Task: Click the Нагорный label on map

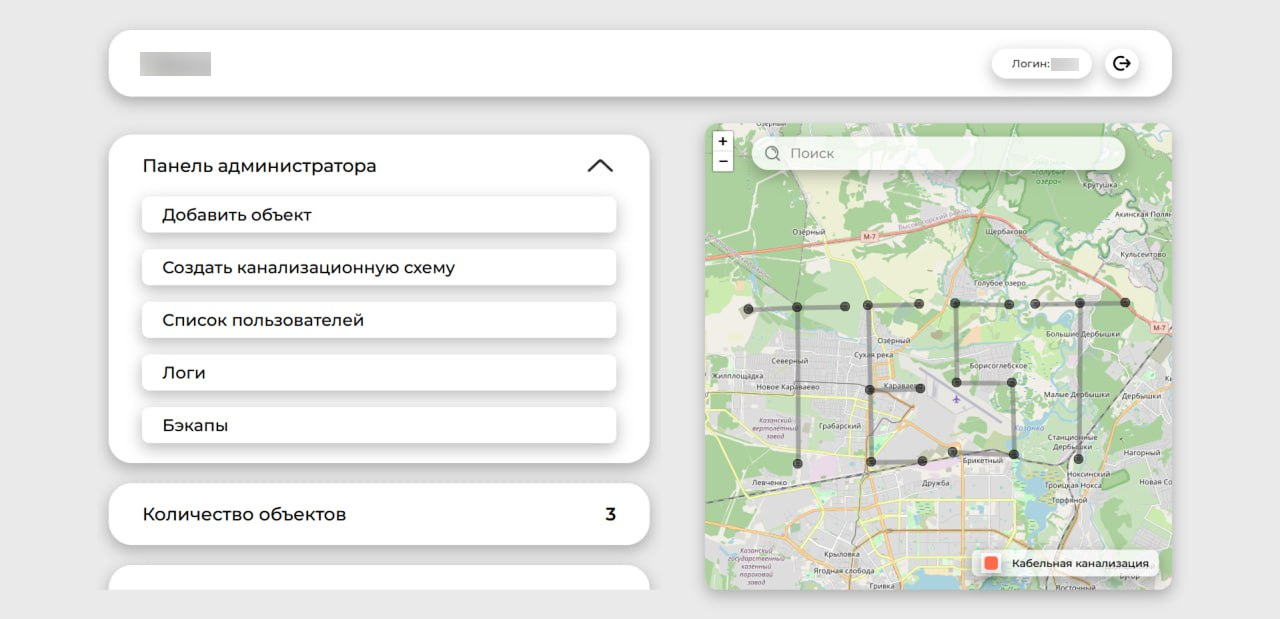Action: (x=1141, y=453)
